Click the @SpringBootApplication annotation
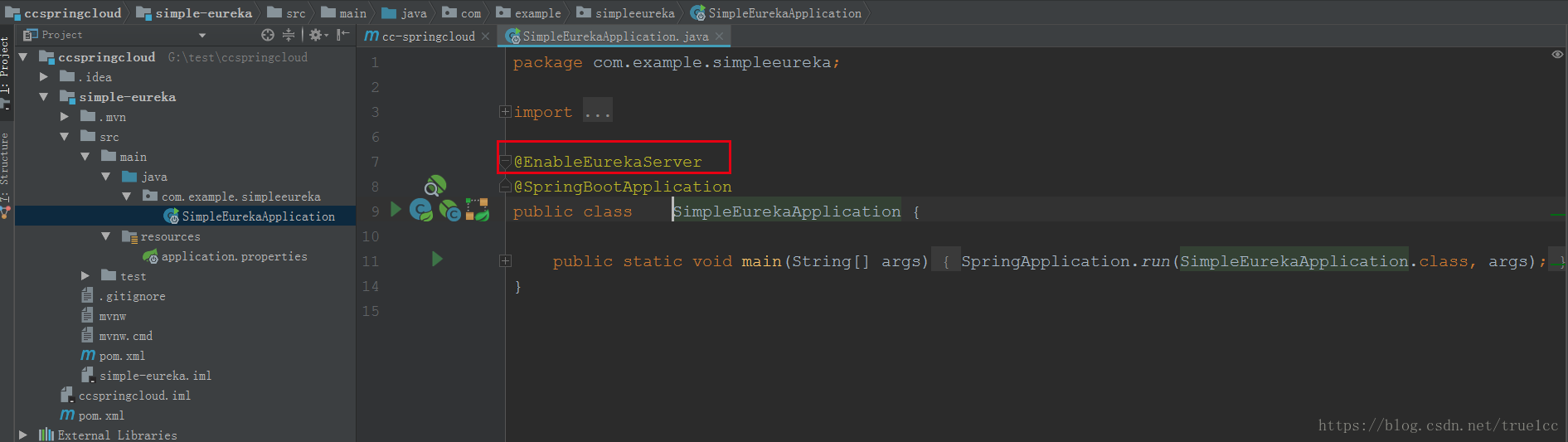The height and width of the screenshot is (442, 1568). coord(623,187)
